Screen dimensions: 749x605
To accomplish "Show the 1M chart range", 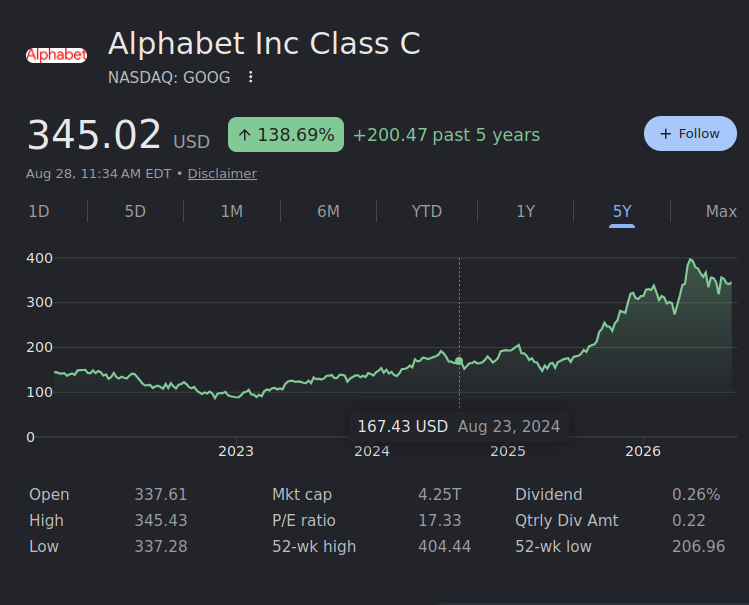I will tap(232, 211).
